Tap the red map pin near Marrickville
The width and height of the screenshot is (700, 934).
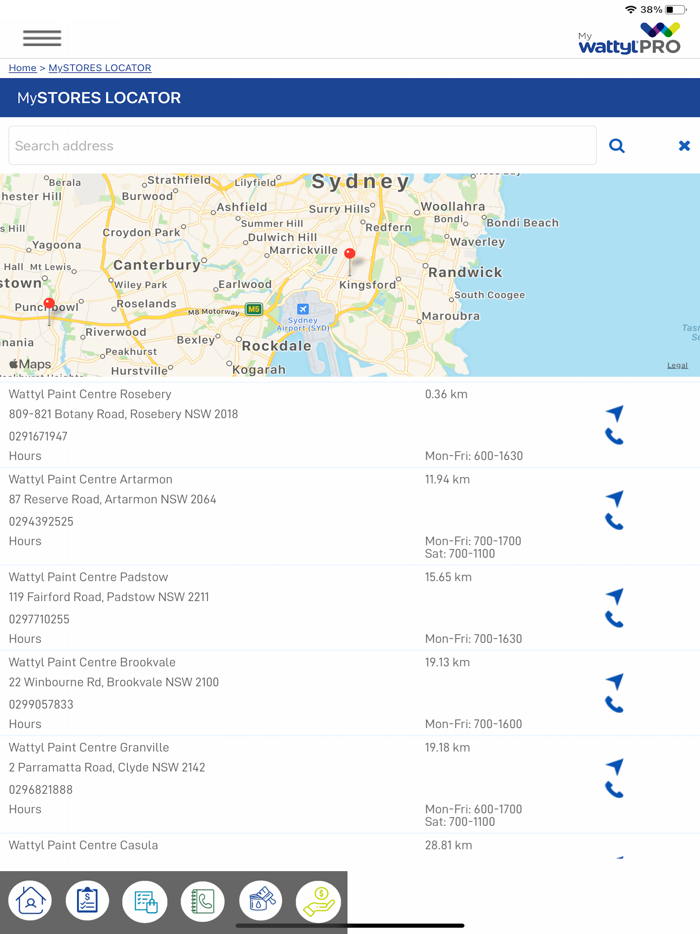click(x=349, y=256)
